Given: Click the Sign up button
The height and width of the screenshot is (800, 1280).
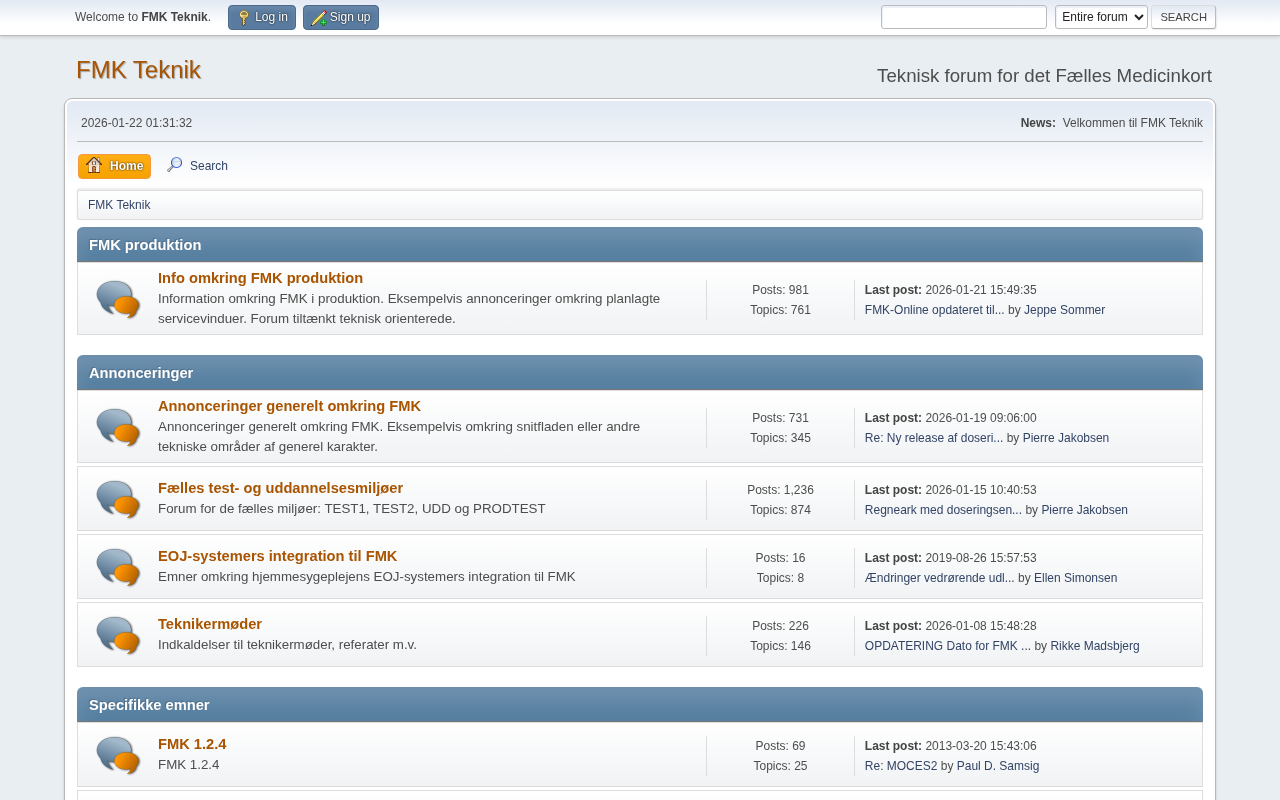Looking at the screenshot, I should click(341, 17).
